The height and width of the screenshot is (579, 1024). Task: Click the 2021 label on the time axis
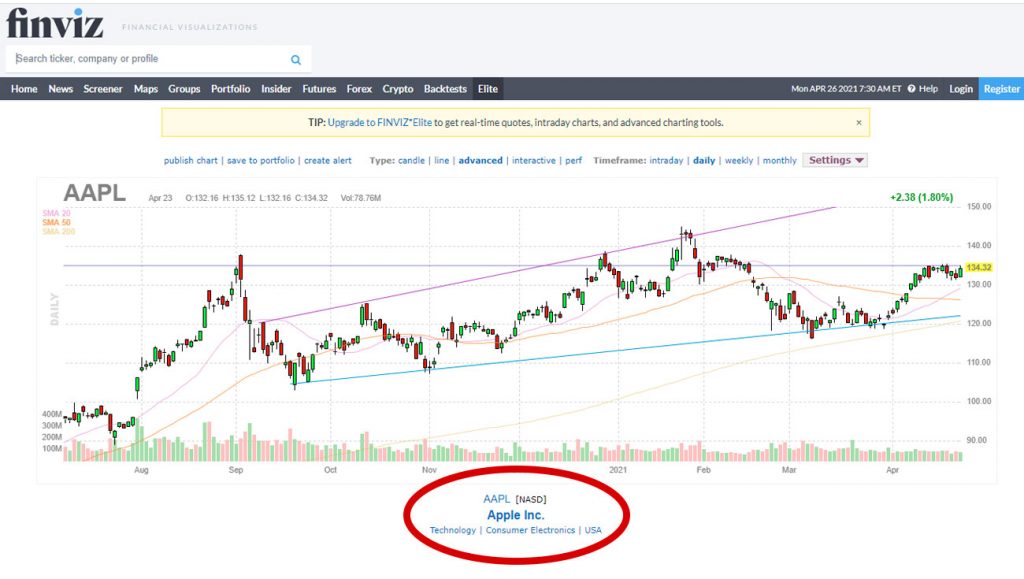tap(618, 470)
